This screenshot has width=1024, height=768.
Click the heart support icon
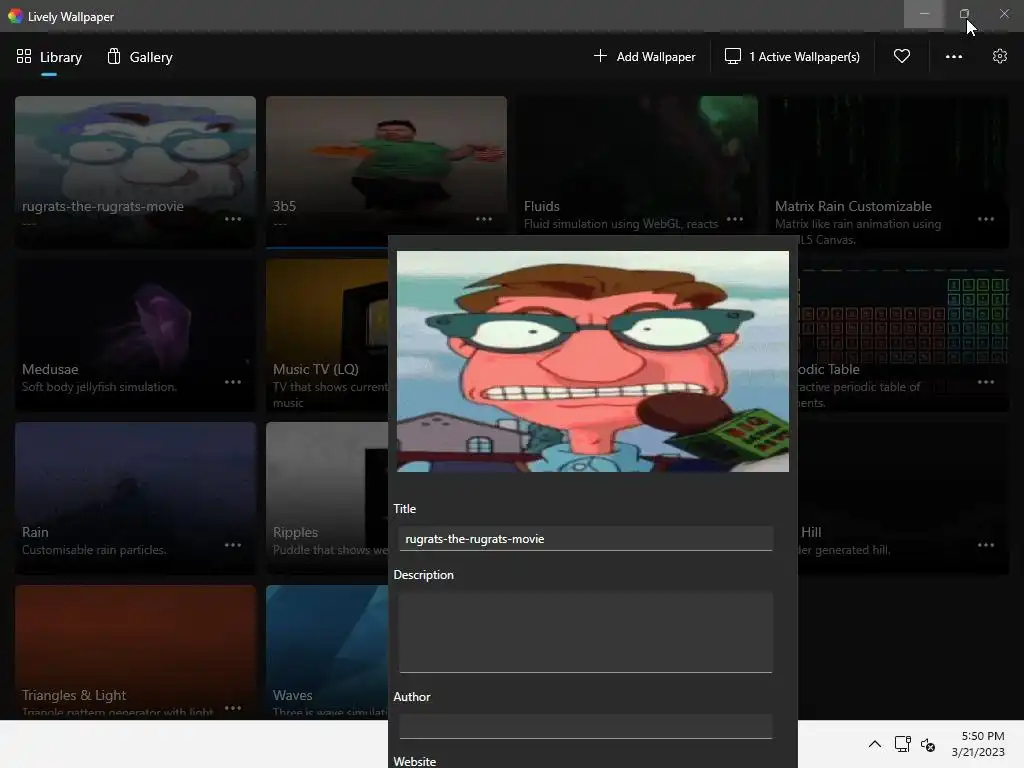[x=902, y=56]
